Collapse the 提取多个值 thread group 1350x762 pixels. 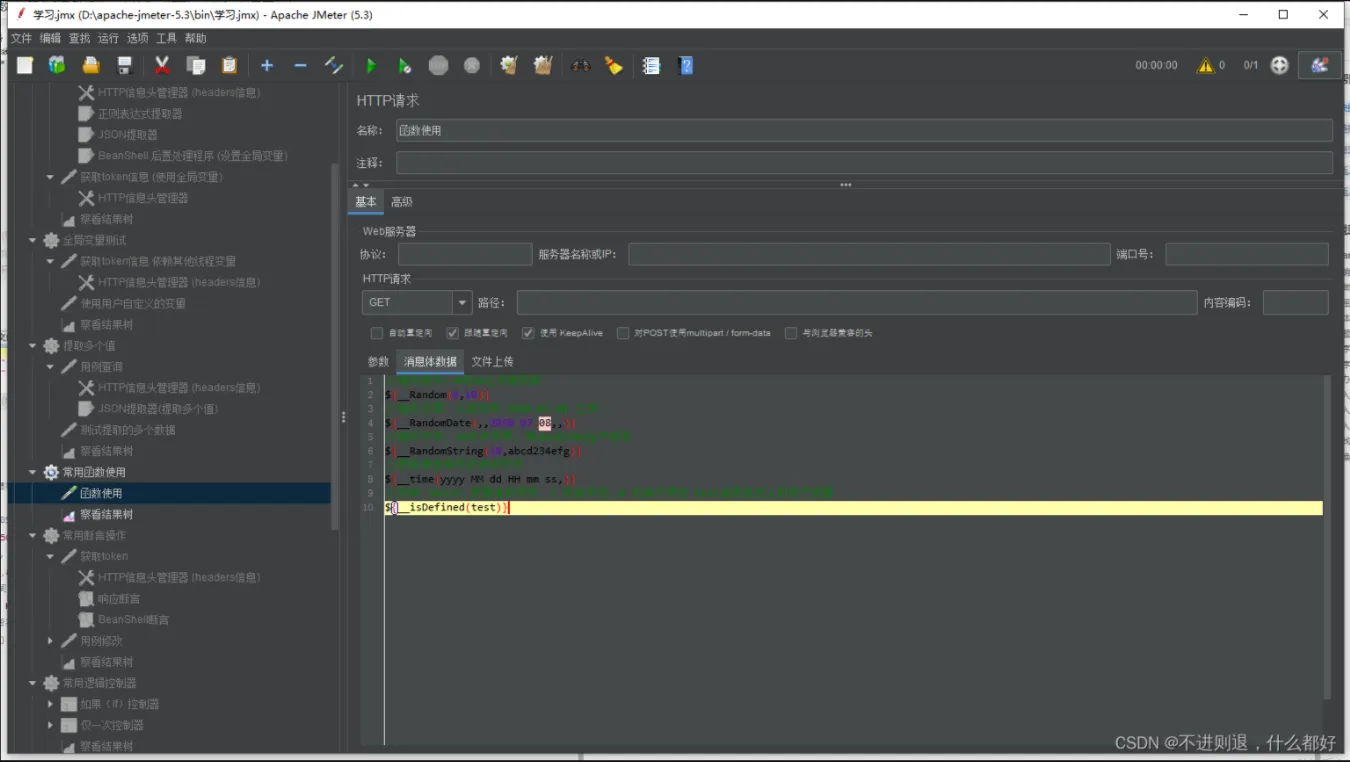pos(33,346)
